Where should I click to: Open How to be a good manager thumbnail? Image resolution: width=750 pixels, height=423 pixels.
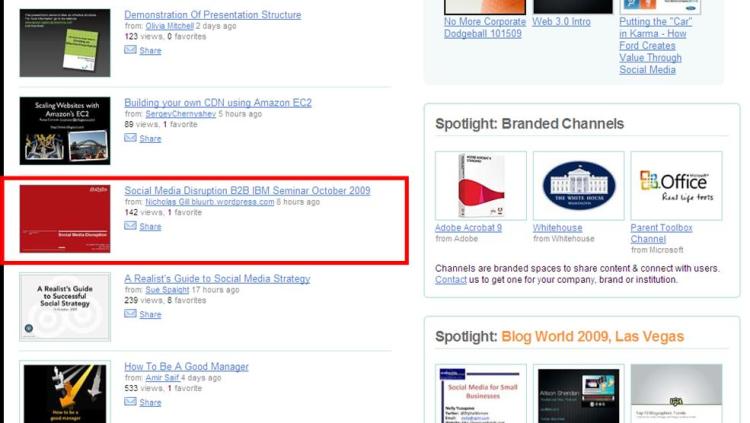click(x=65, y=392)
